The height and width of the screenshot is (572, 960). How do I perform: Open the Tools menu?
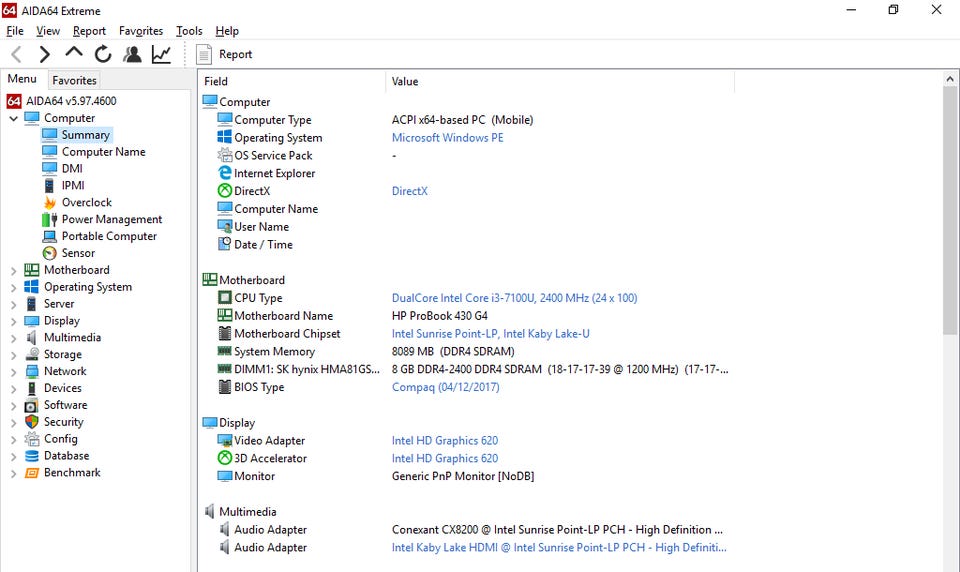pyautogui.click(x=189, y=31)
